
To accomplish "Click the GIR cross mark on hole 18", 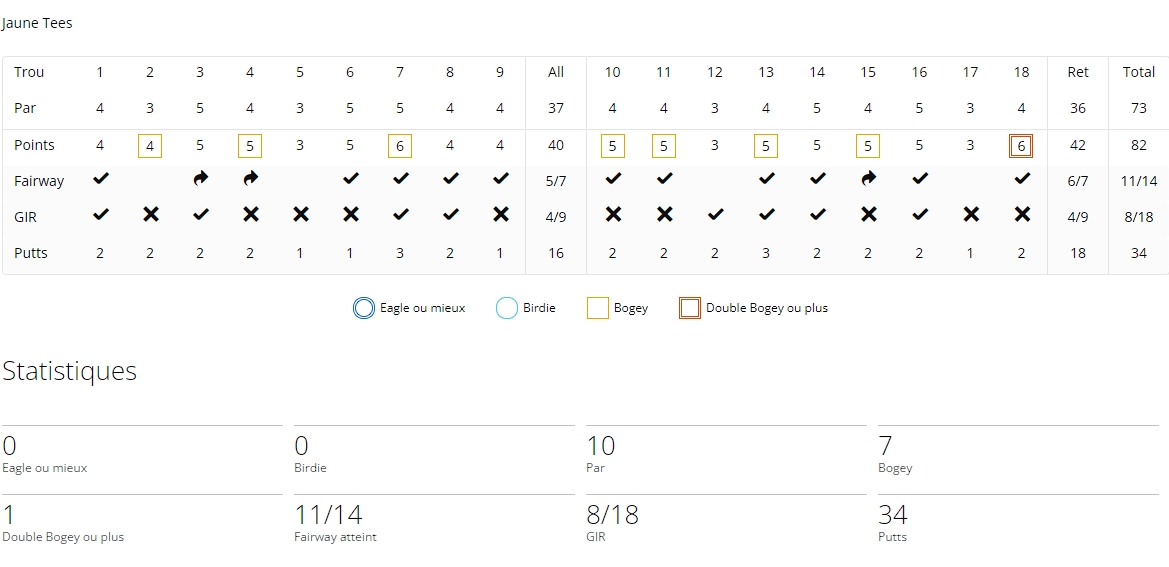I will [1021, 215].
